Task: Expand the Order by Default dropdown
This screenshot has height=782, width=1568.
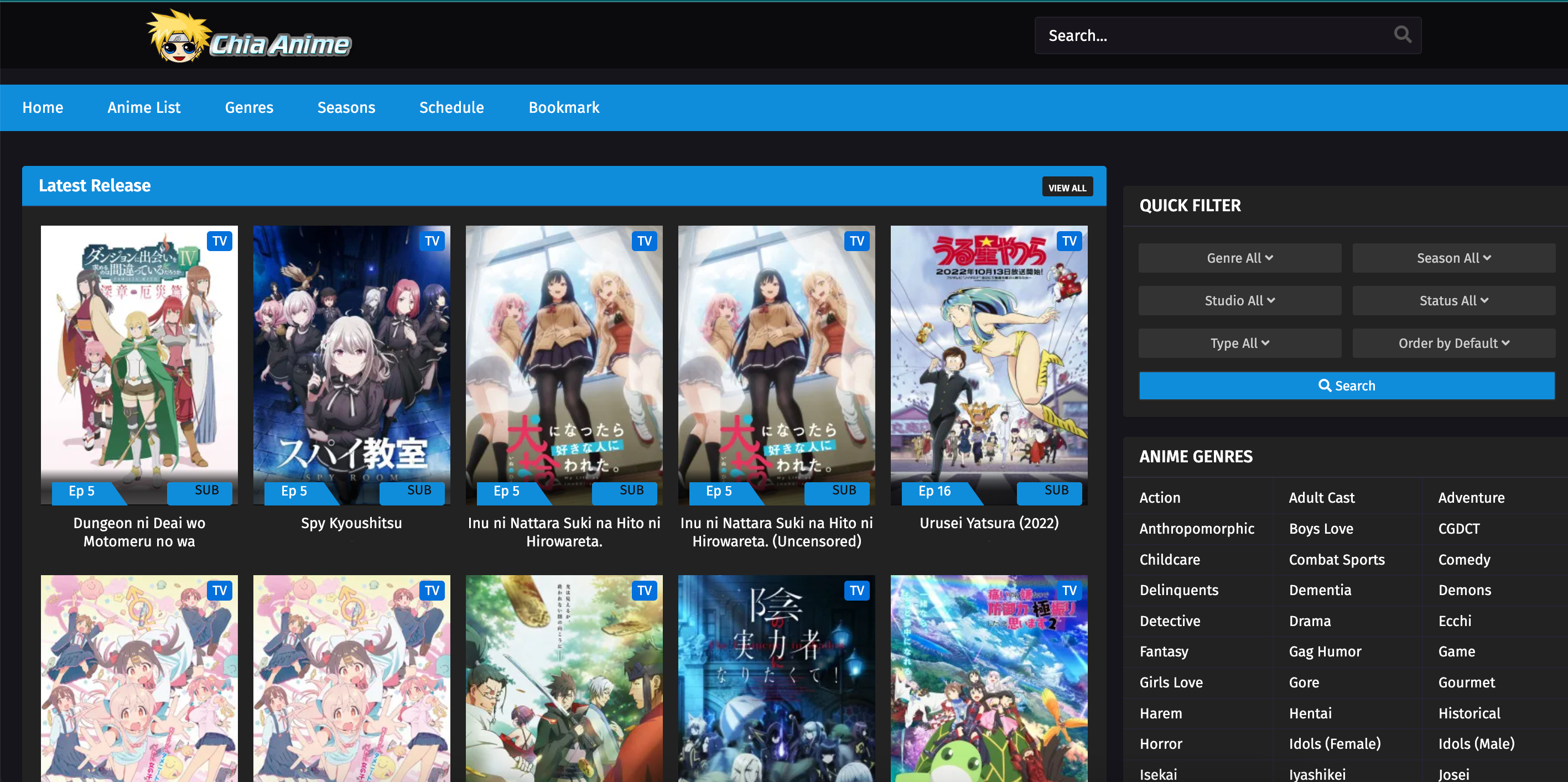Action: click(1453, 343)
